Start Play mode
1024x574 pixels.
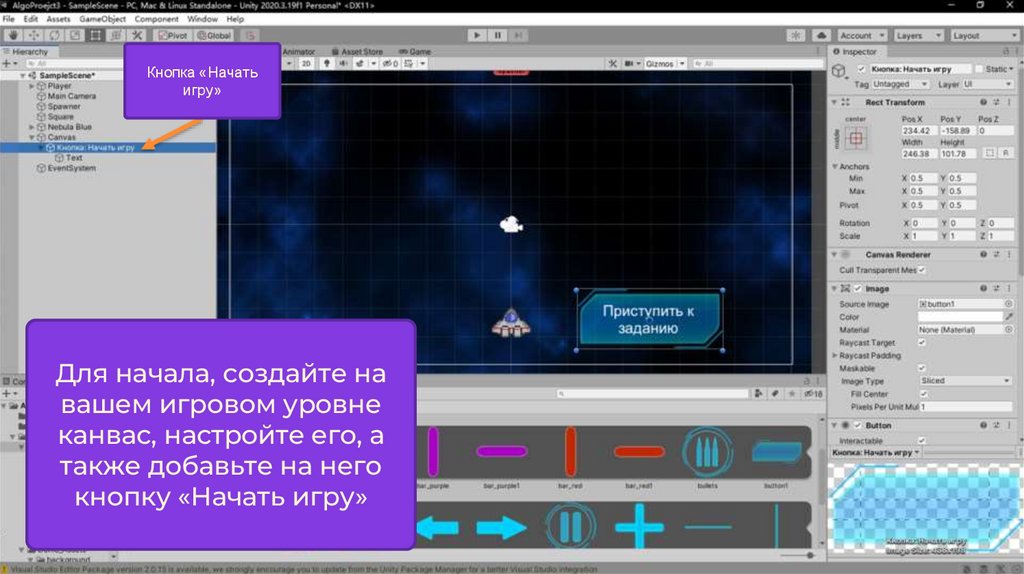pyautogui.click(x=477, y=35)
